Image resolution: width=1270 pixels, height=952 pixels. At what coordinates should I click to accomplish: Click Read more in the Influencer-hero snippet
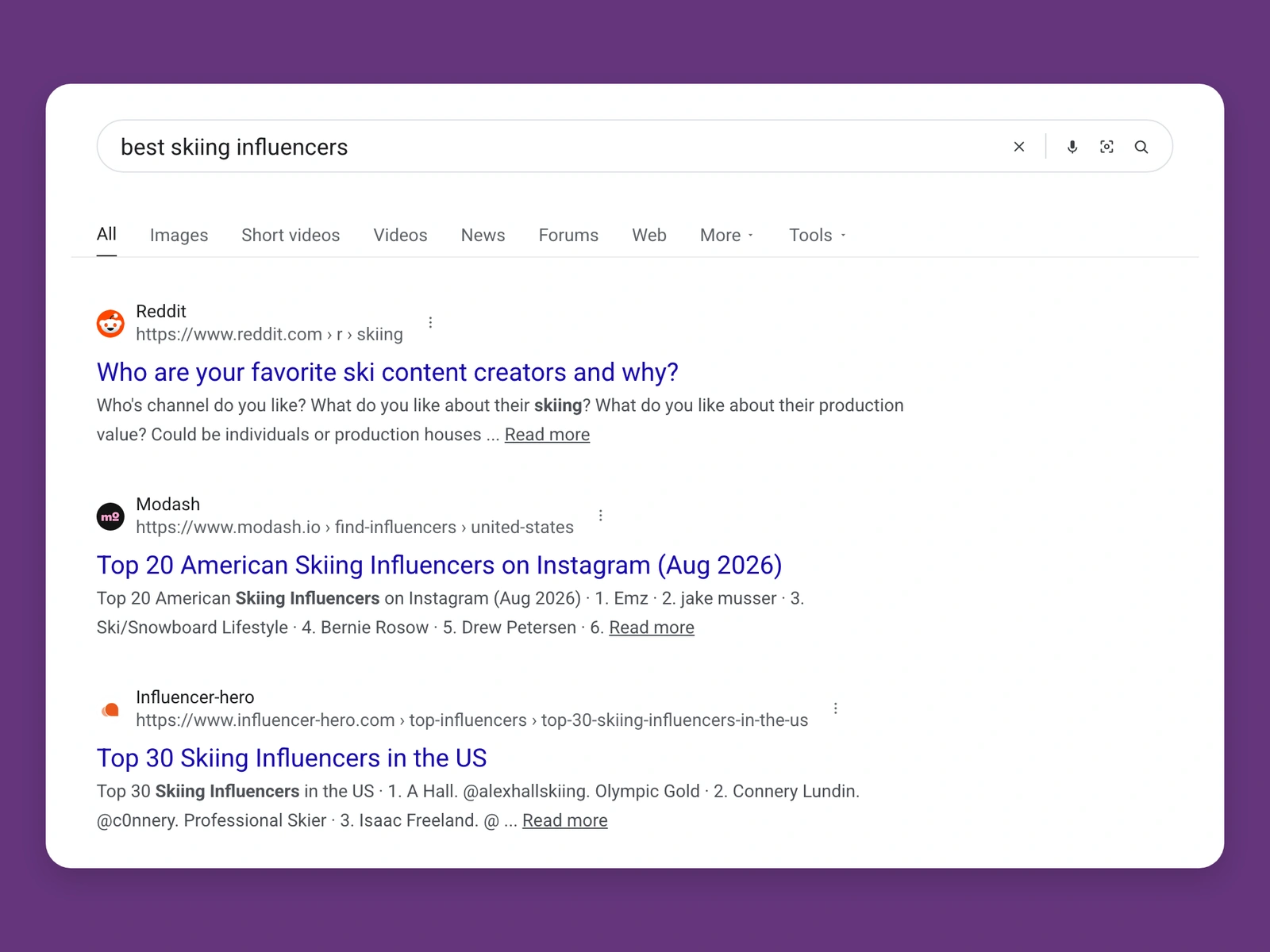(x=564, y=821)
